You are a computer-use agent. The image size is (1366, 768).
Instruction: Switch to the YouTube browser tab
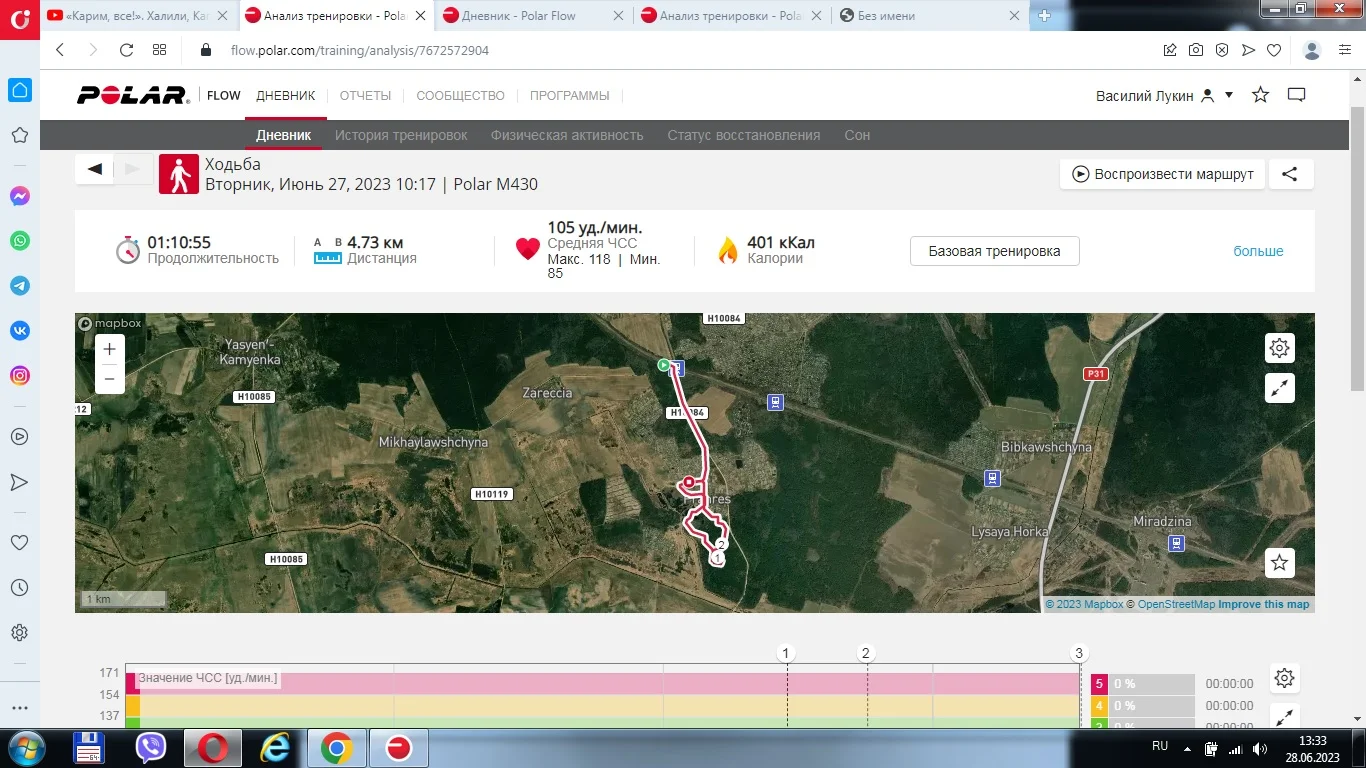coord(137,16)
